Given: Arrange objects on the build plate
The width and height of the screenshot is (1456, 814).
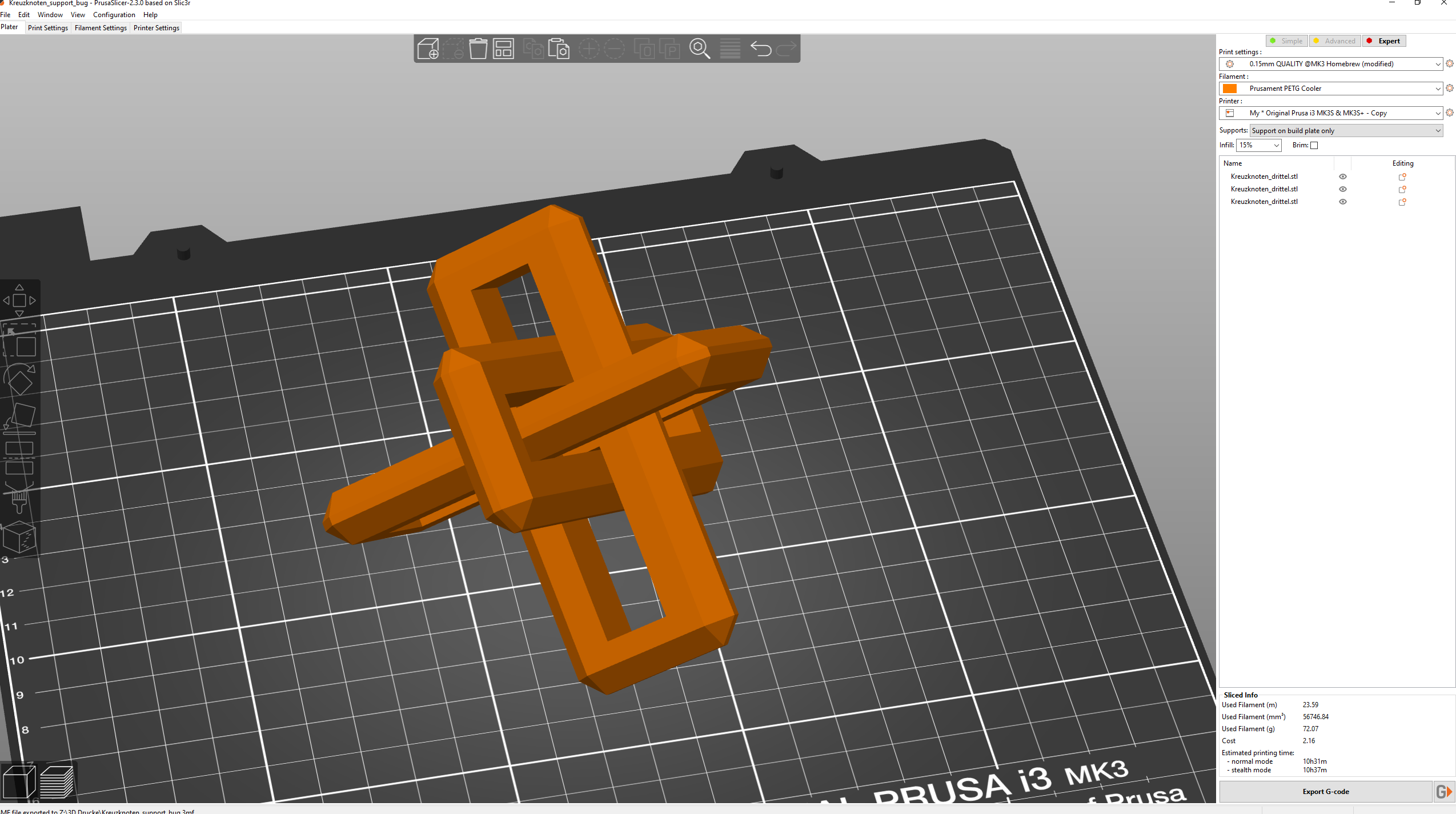Looking at the screenshot, I should pyautogui.click(x=503, y=49).
